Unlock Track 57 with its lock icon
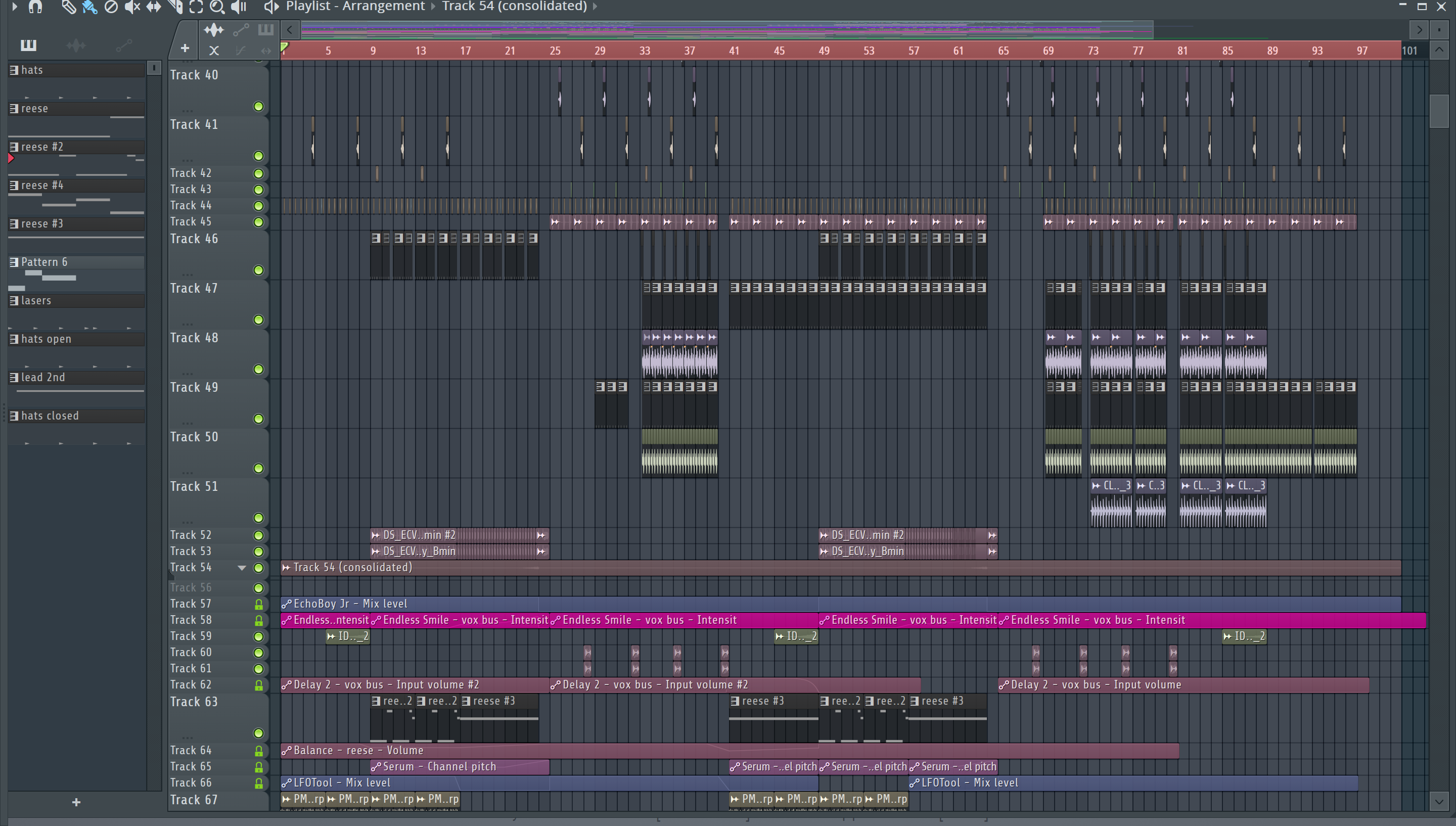This screenshot has height=826, width=1456. (x=259, y=605)
